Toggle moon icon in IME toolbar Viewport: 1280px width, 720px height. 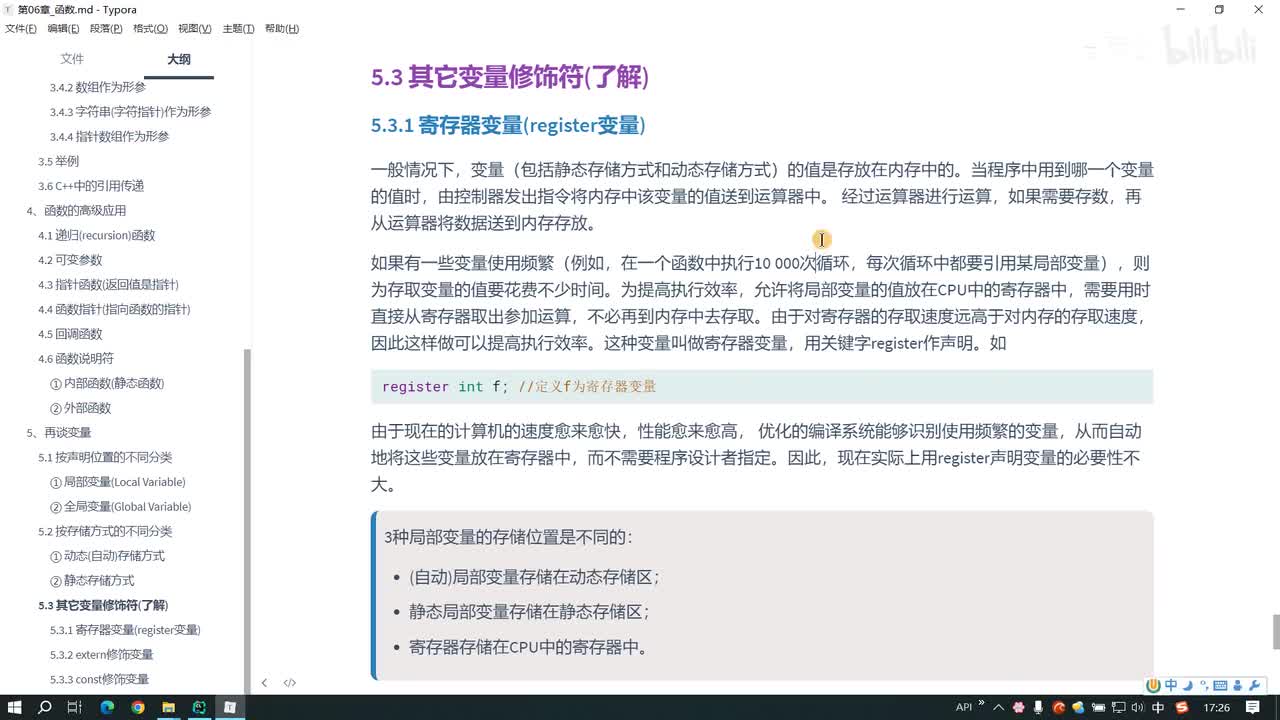(x=1188, y=686)
